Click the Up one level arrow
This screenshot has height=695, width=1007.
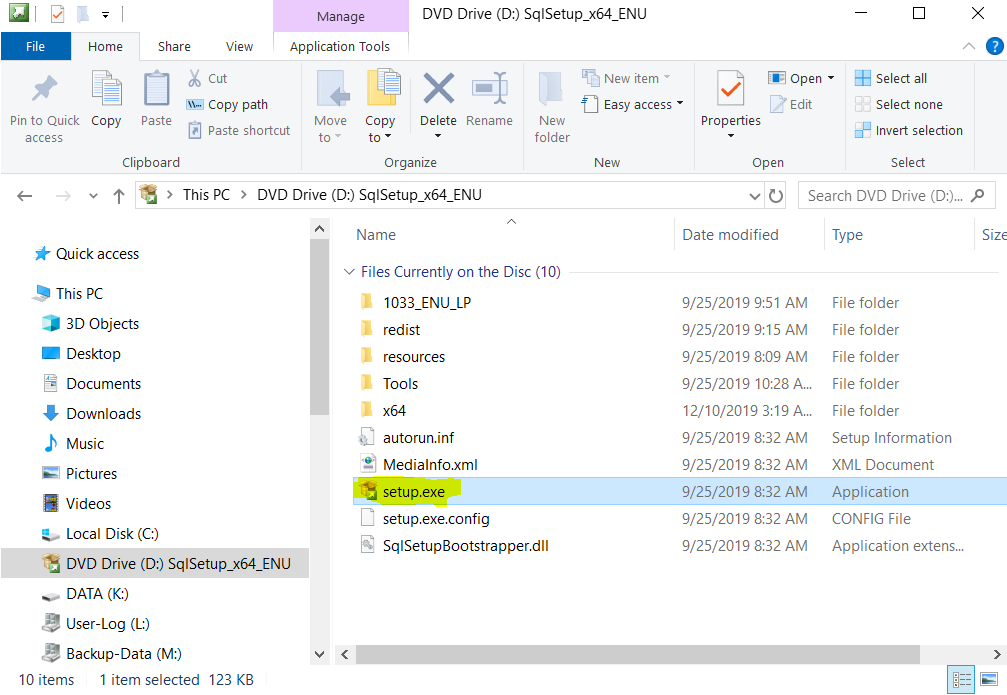click(x=119, y=196)
